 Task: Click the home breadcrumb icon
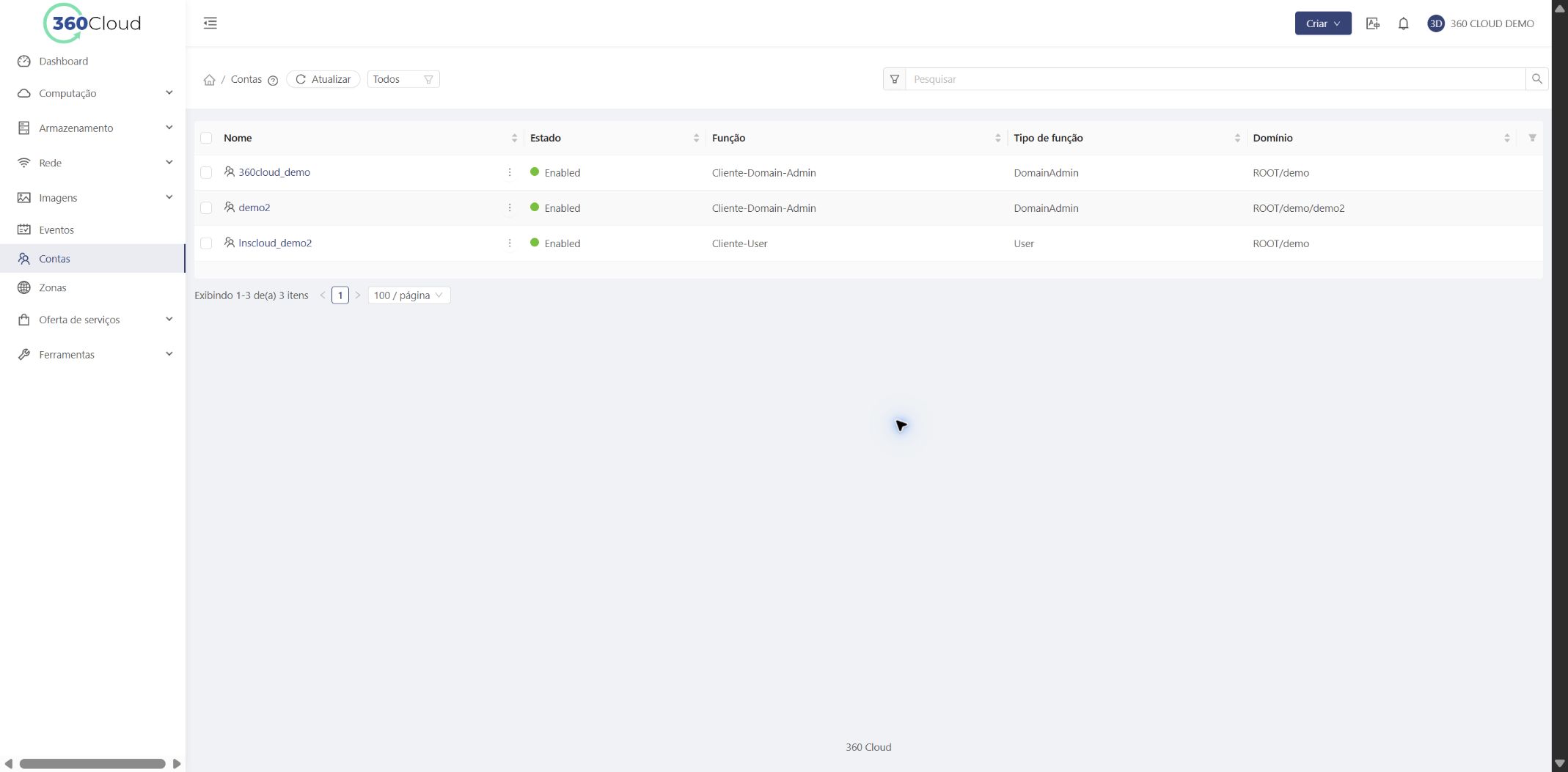[209, 80]
